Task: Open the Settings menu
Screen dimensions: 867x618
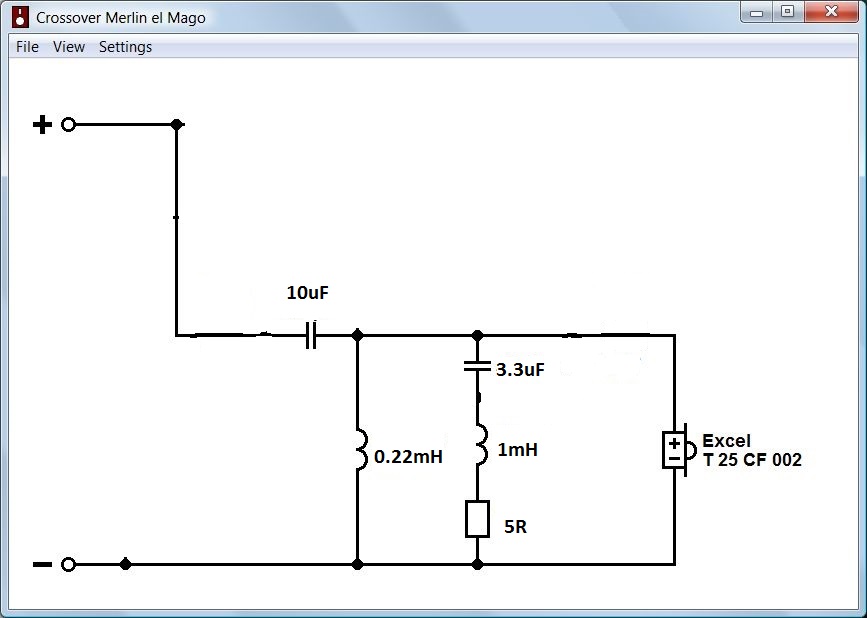Action: [x=125, y=47]
